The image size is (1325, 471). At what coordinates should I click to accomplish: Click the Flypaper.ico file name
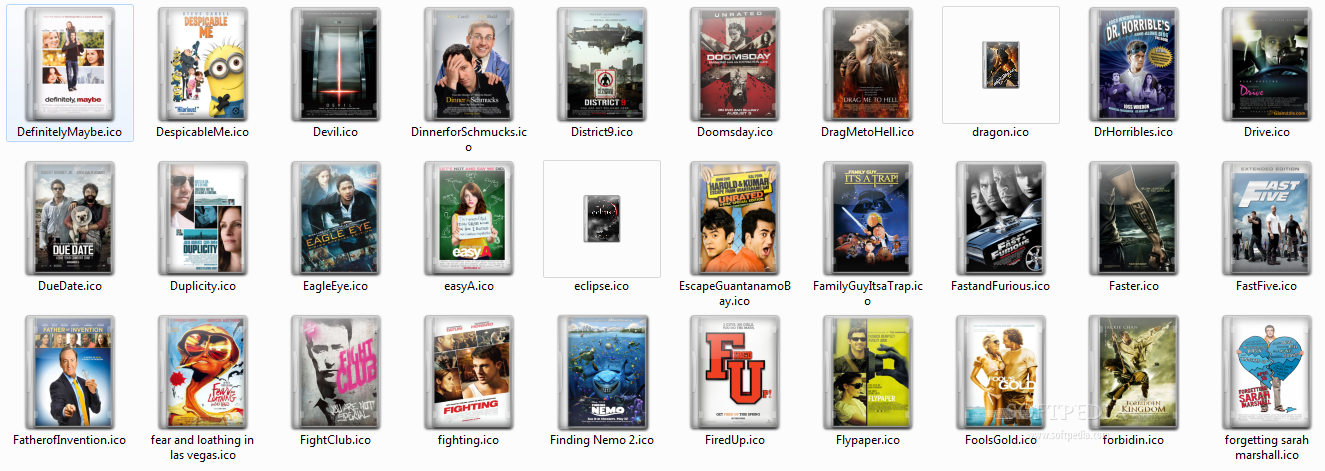[x=868, y=440]
